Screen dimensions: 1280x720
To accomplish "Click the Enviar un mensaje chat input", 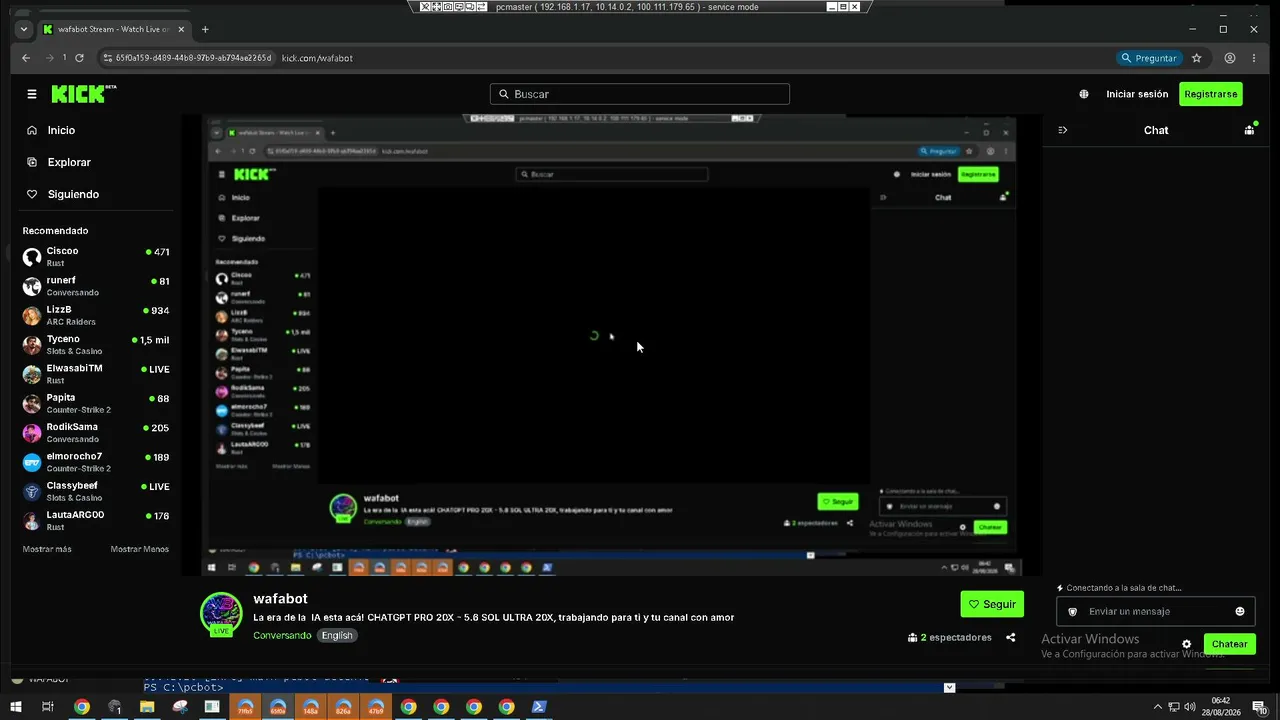I will point(1155,611).
